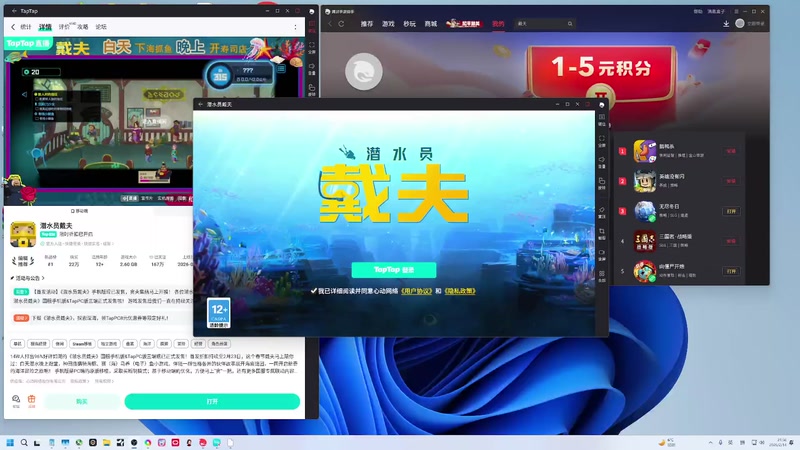800x450 pixels.
Task: Click the back chevron beside the 统计 tab
Action: pos(13,27)
